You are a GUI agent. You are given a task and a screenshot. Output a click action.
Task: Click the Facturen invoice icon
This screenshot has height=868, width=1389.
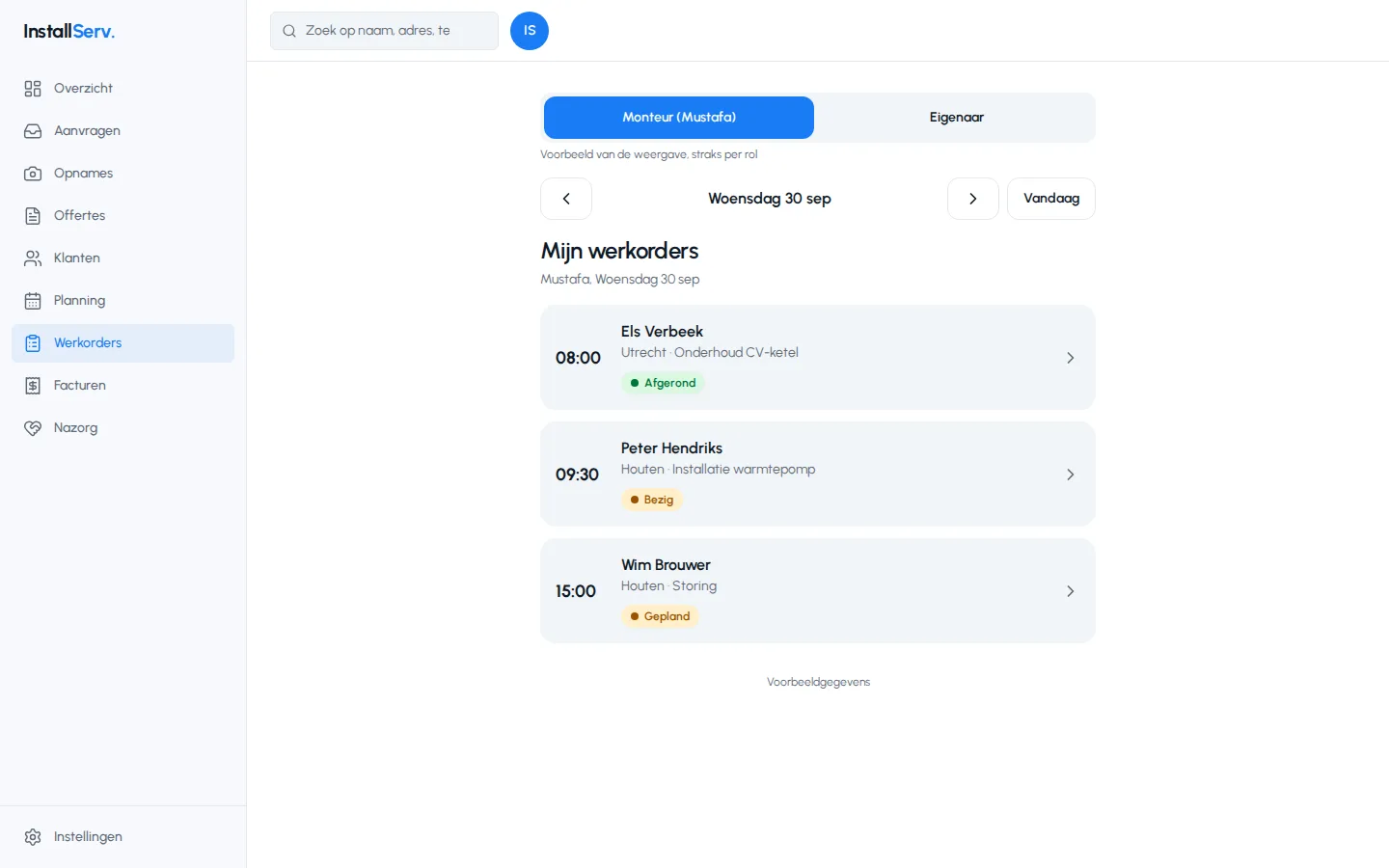click(x=33, y=386)
